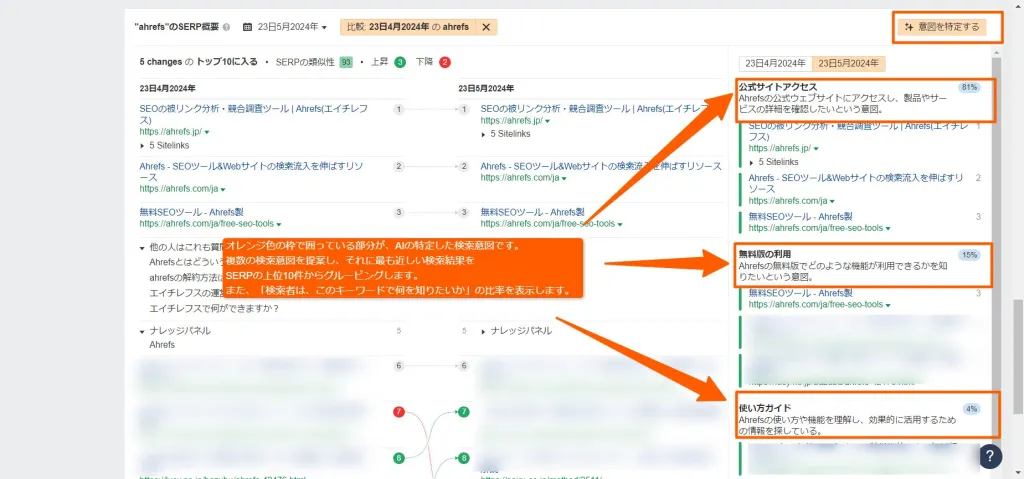This screenshot has width=1024, height=479.
Task: Click the green 上昇 3 badge
Action: coord(400,62)
